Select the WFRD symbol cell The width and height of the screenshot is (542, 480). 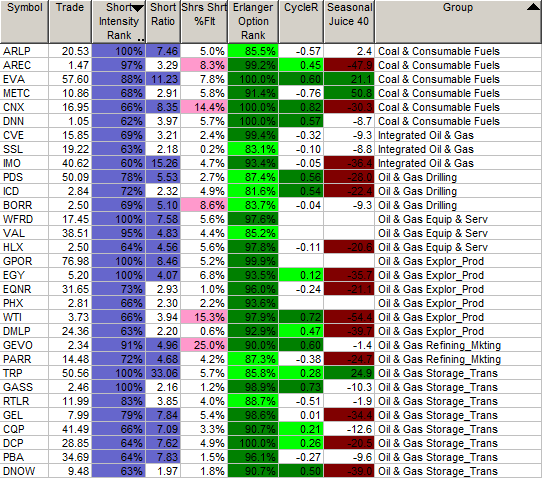(24, 219)
